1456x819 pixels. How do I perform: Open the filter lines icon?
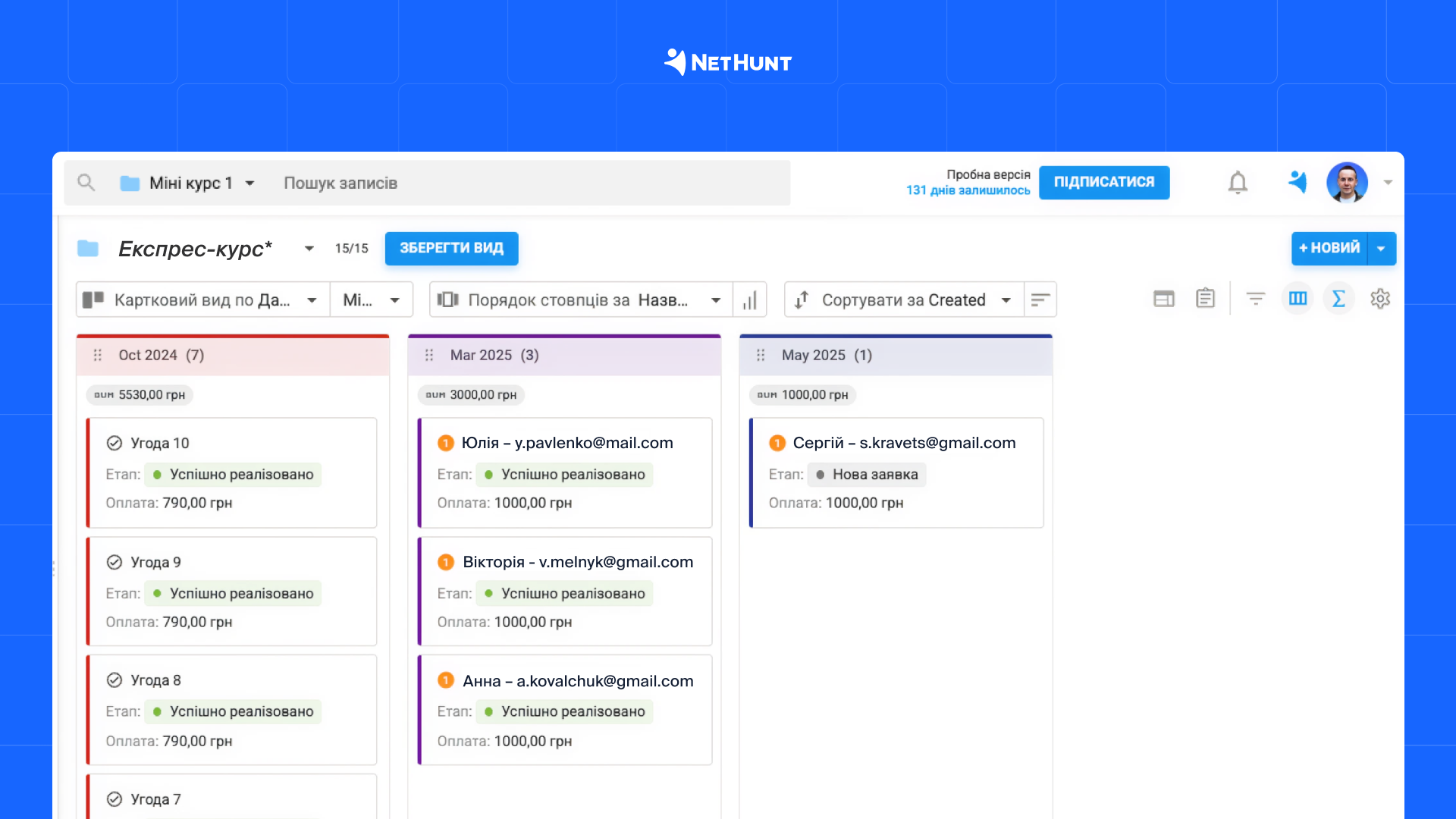(1256, 299)
